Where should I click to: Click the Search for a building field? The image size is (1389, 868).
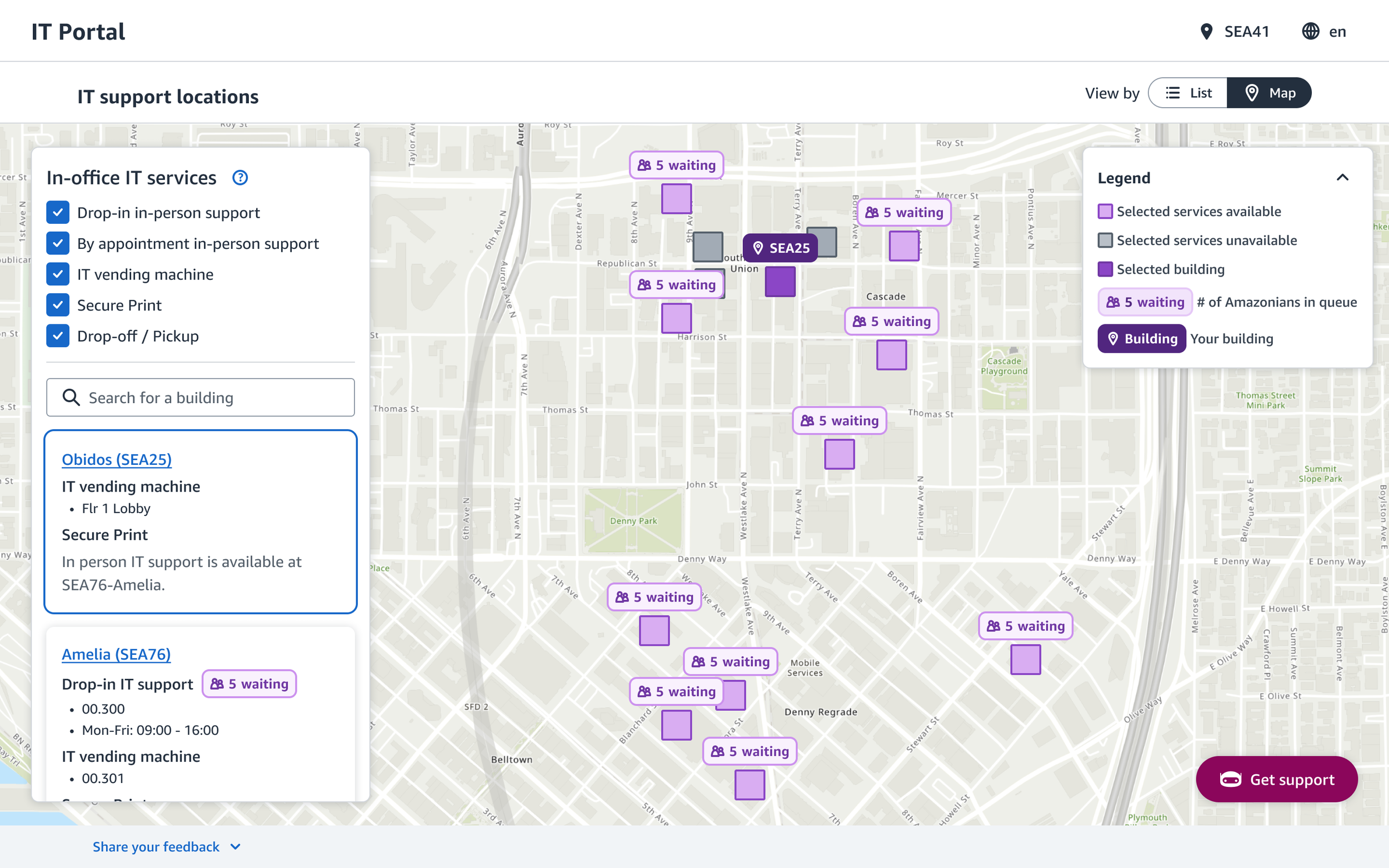[x=201, y=398]
